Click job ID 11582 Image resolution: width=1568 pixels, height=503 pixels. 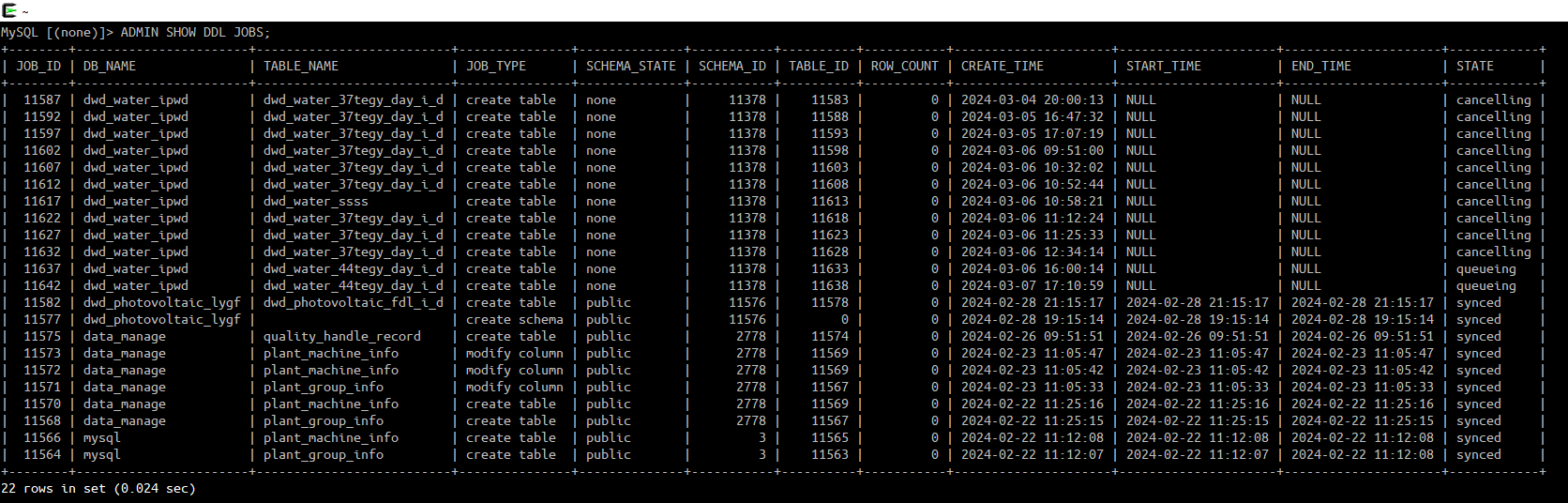(x=42, y=303)
